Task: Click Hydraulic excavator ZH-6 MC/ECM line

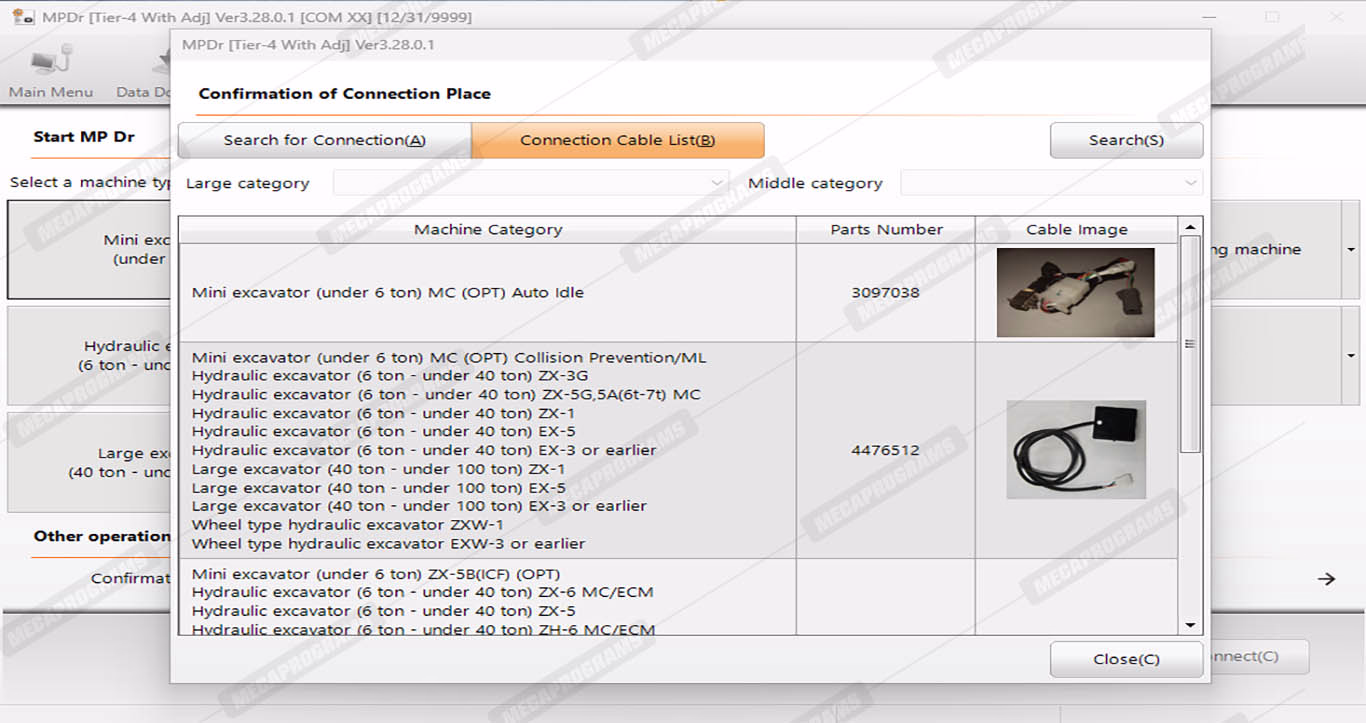Action: (x=423, y=630)
